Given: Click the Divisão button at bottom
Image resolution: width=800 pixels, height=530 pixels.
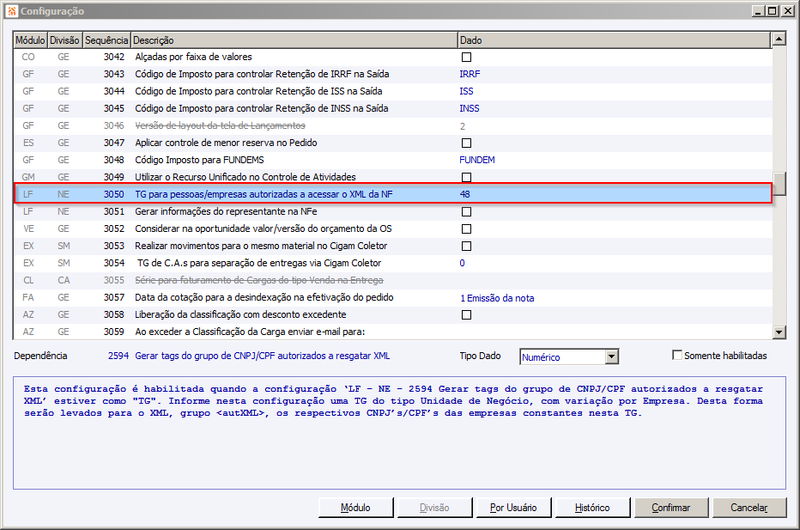Looking at the screenshot, I should pos(434,508).
